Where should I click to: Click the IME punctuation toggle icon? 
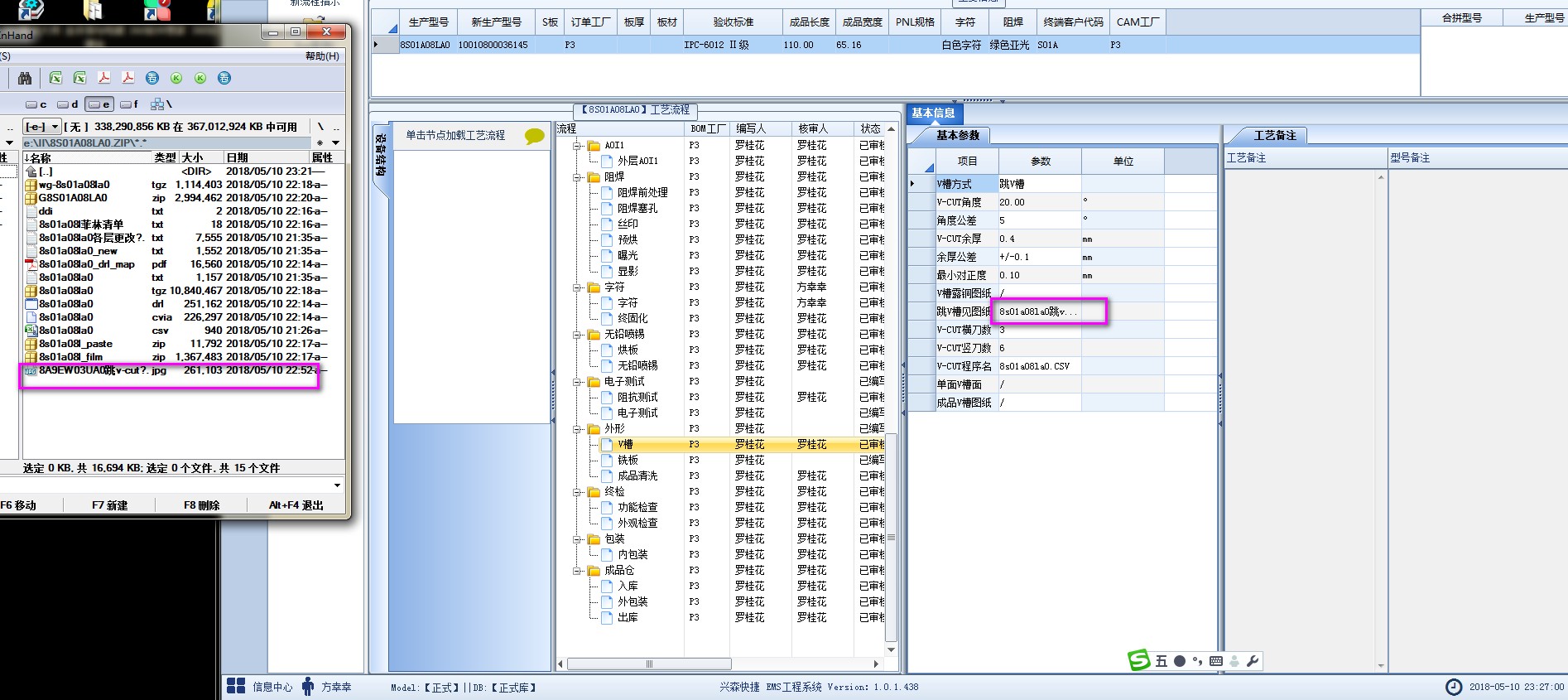tap(1197, 661)
